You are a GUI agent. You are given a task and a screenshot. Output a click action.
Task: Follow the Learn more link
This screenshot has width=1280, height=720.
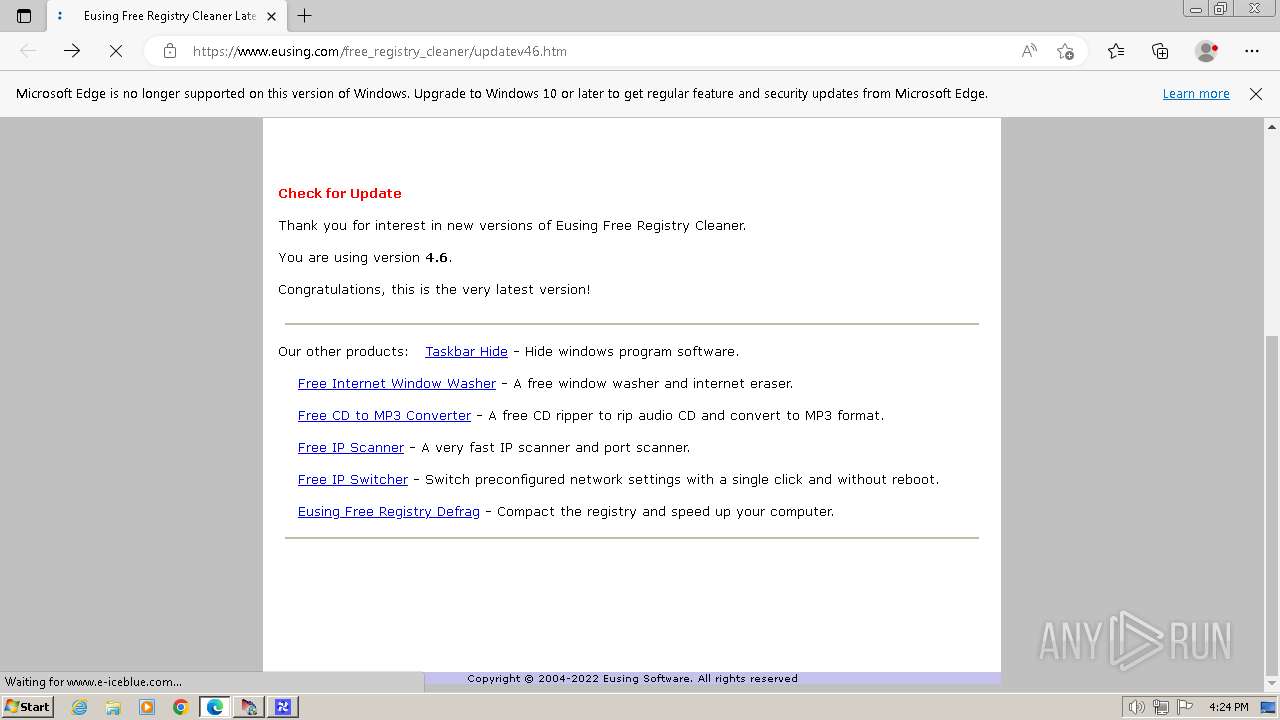click(x=1196, y=94)
